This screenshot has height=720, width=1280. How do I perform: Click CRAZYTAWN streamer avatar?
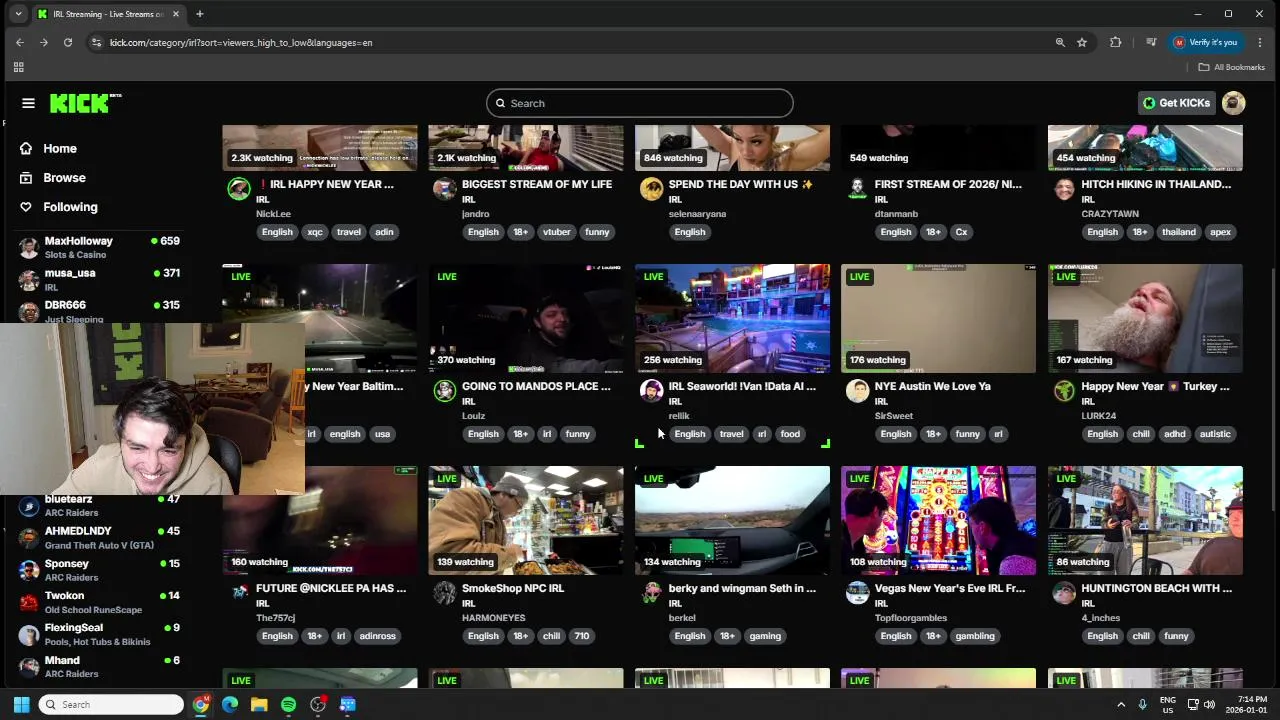point(1064,188)
